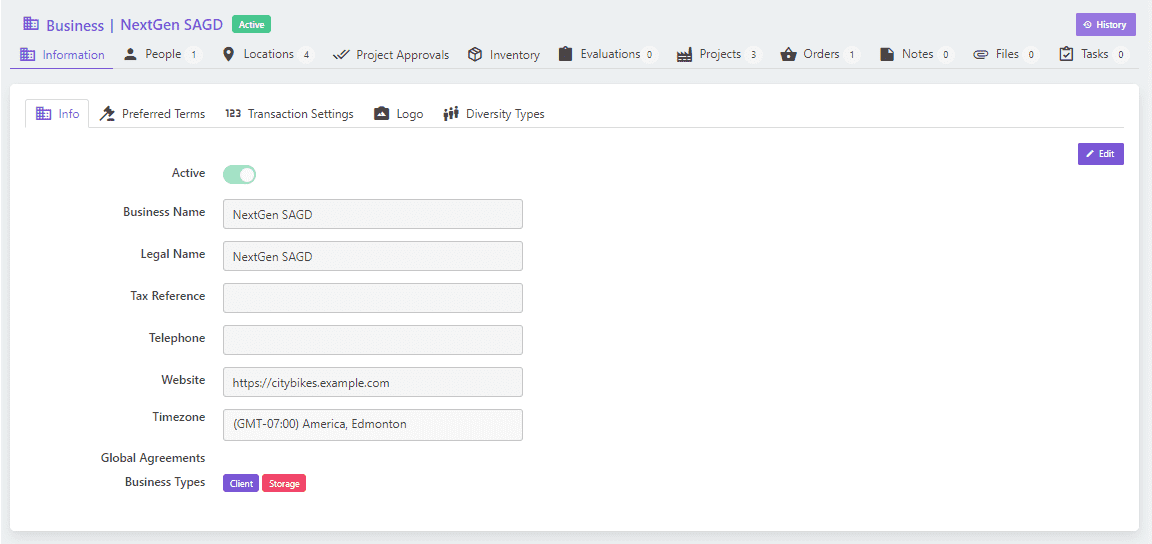Click the Notes tab's document icon
1152x544 pixels.
[888, 54]
